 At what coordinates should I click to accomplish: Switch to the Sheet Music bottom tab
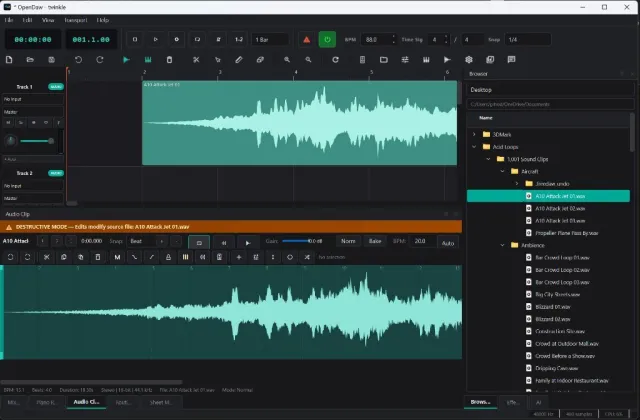[x=161, y=402]
